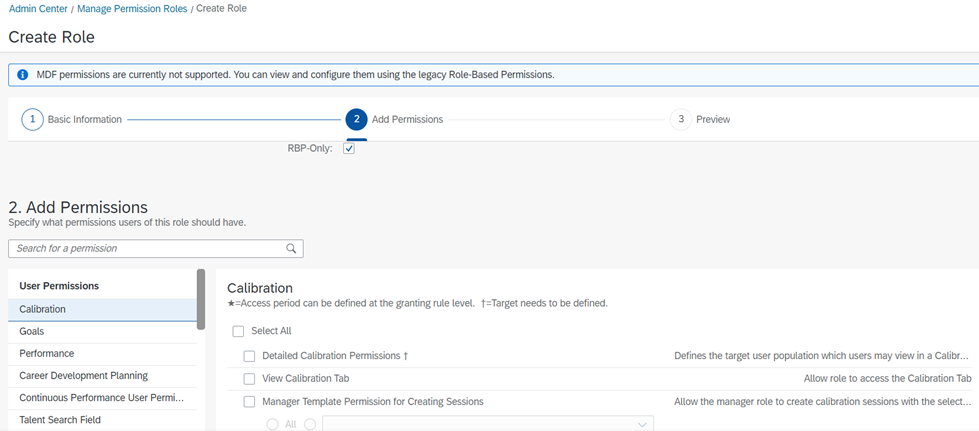Open the template dropdown chevron

[x=642, y=424]
